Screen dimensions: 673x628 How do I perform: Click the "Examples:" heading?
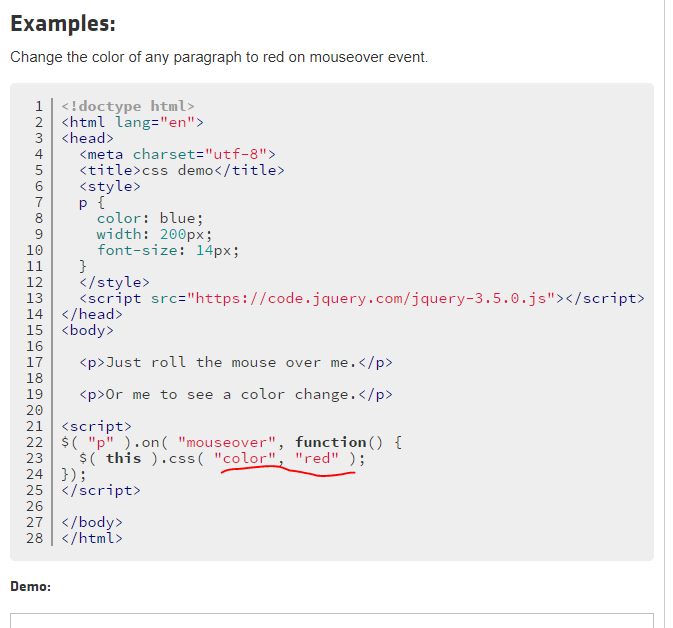coord(63,24)
